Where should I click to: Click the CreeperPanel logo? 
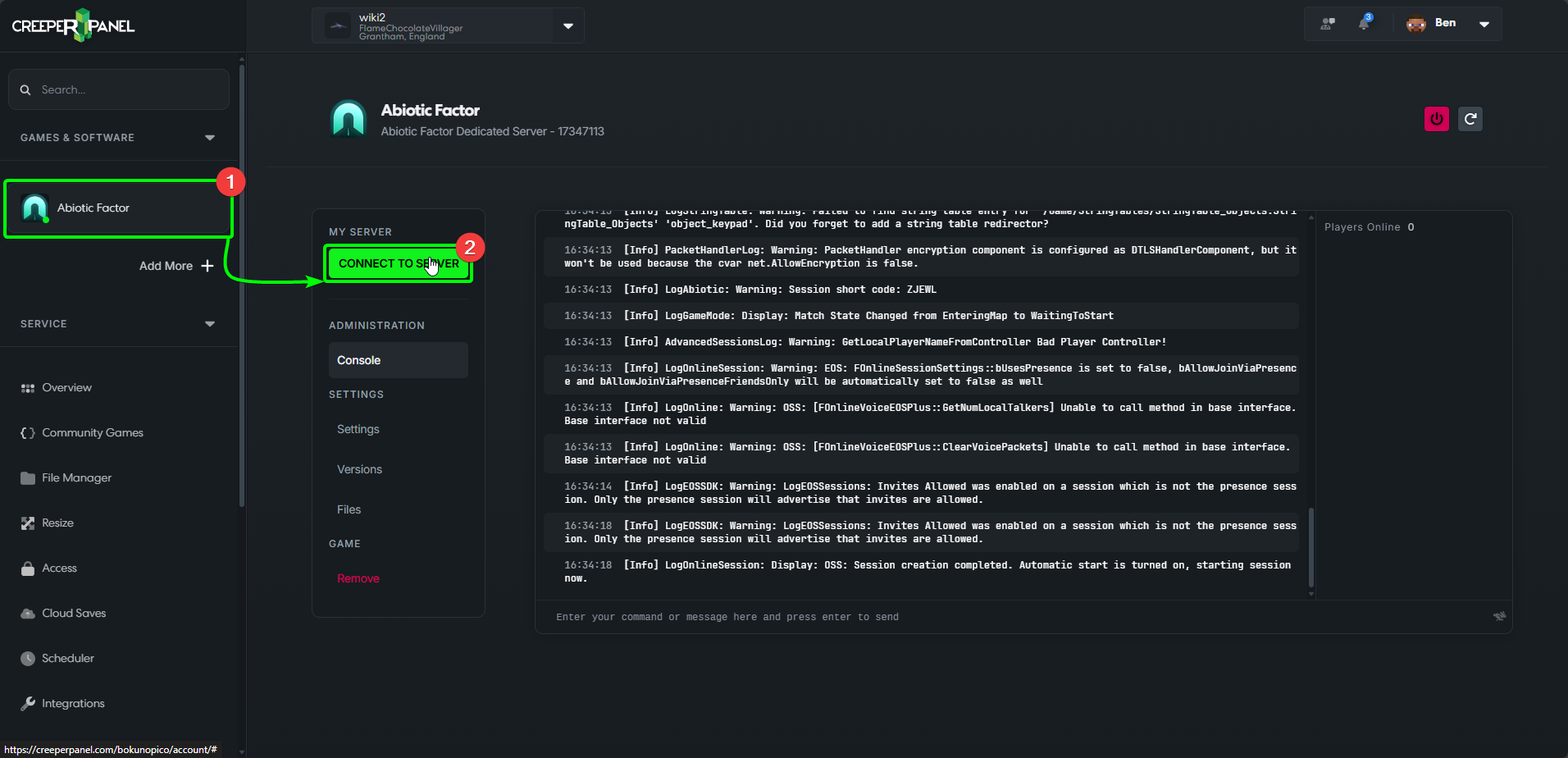pos(73,25)
